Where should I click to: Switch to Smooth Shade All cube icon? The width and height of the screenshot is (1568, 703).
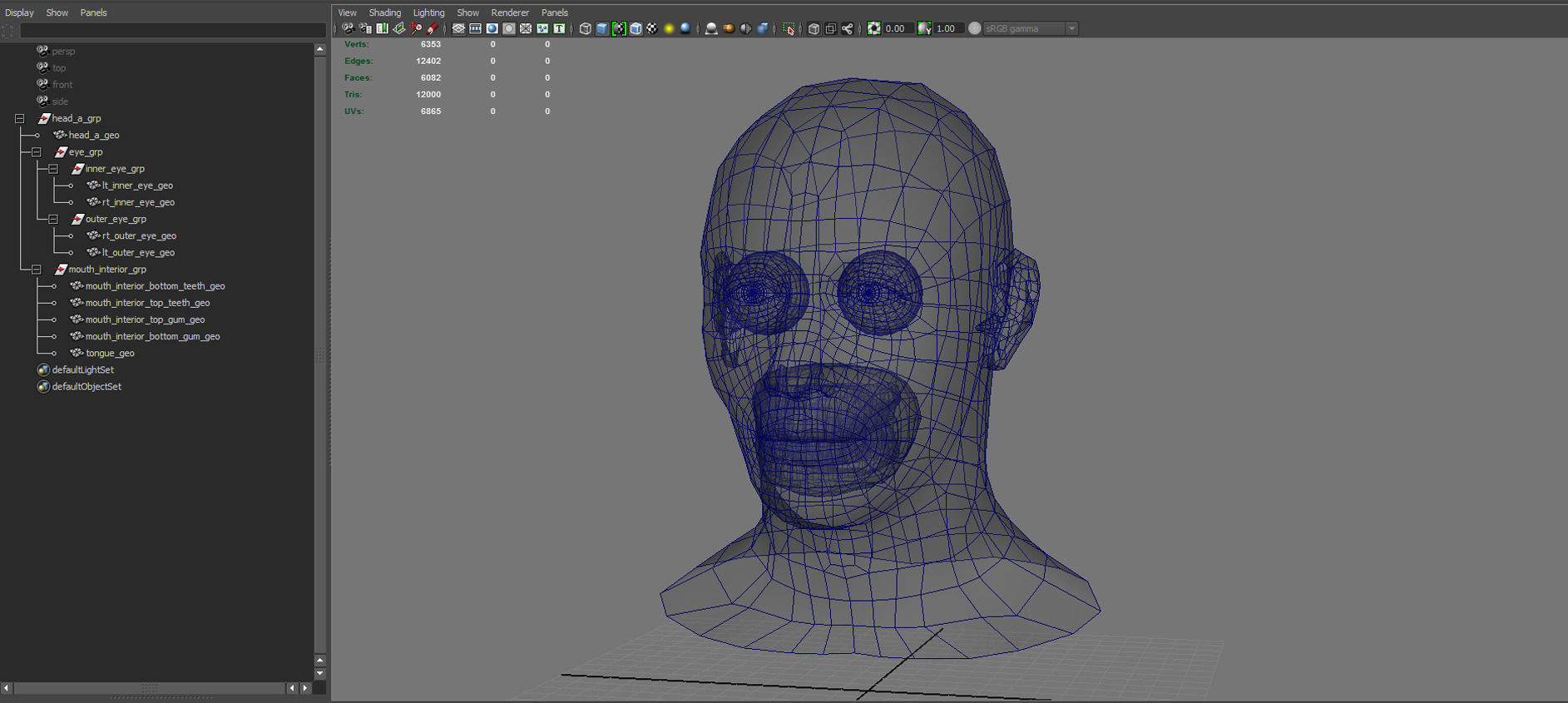click(x=601, y=28)
